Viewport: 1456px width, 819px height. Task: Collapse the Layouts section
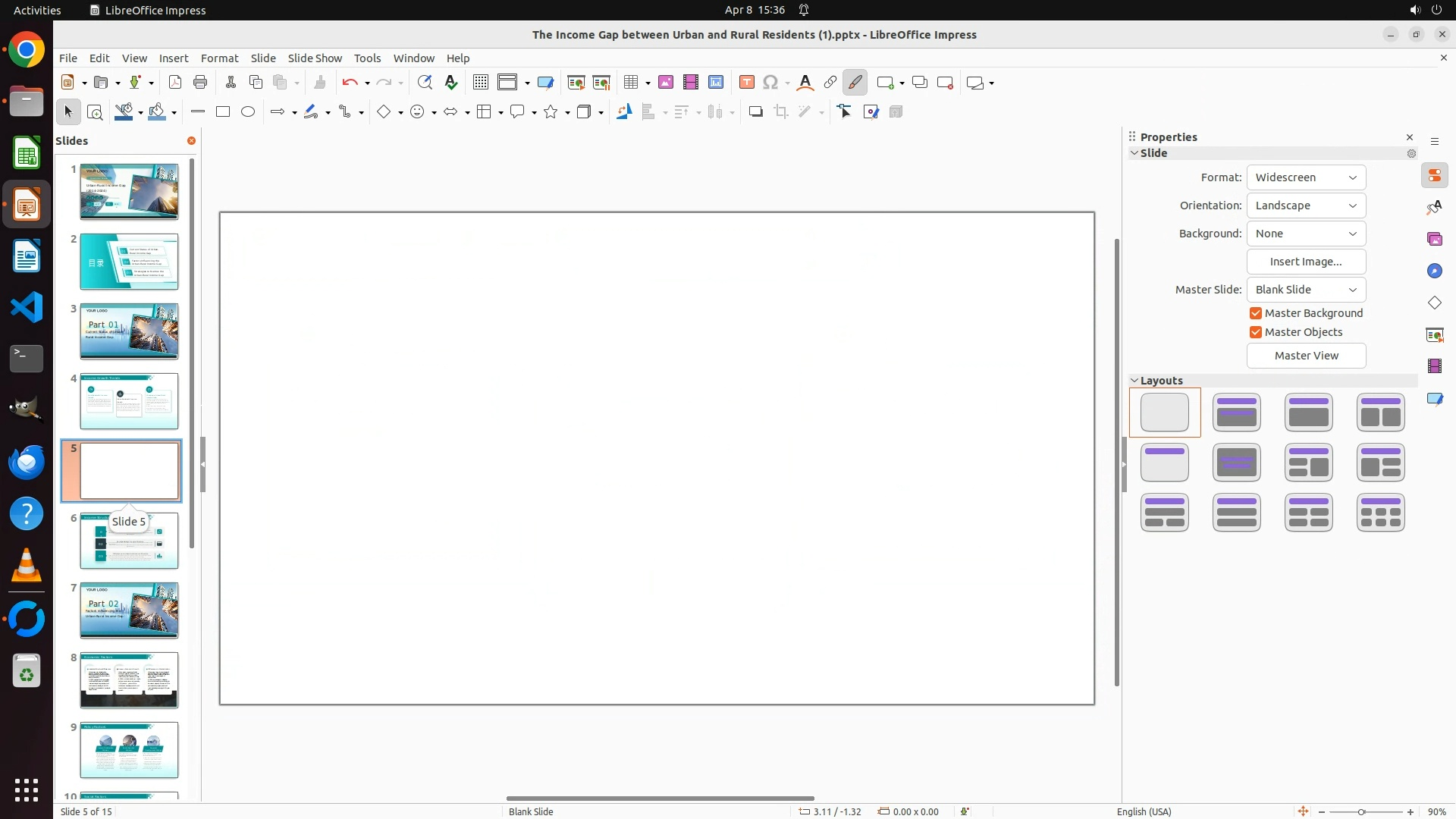(1135, 381)
